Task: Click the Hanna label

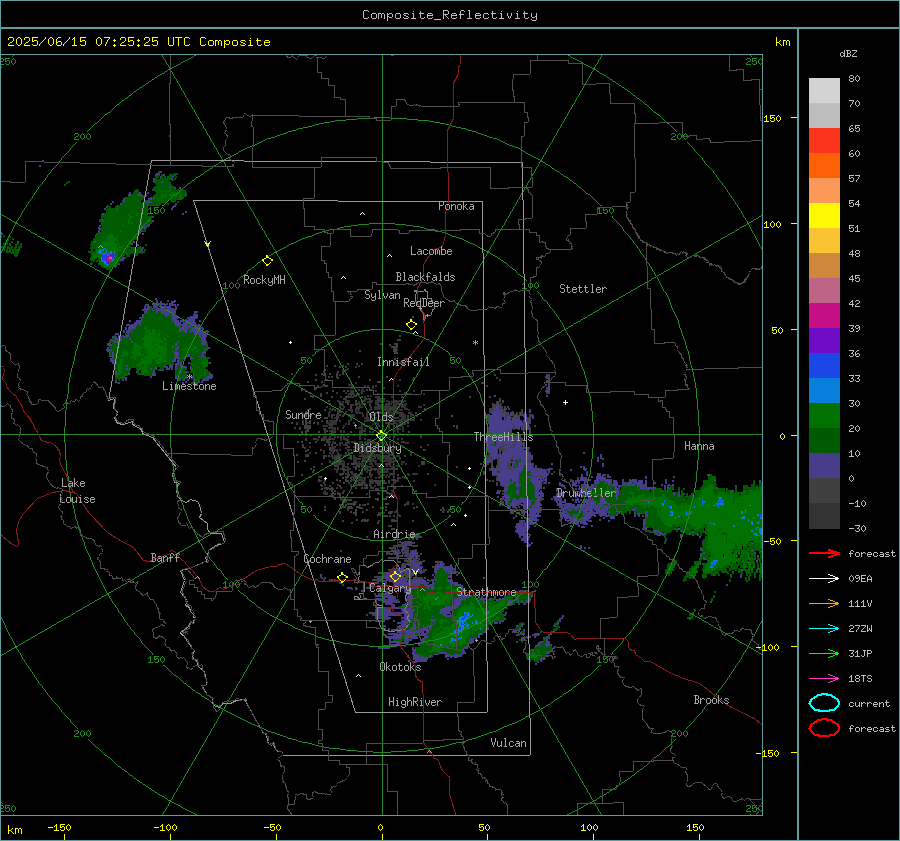Action: [x=699, y=446]
